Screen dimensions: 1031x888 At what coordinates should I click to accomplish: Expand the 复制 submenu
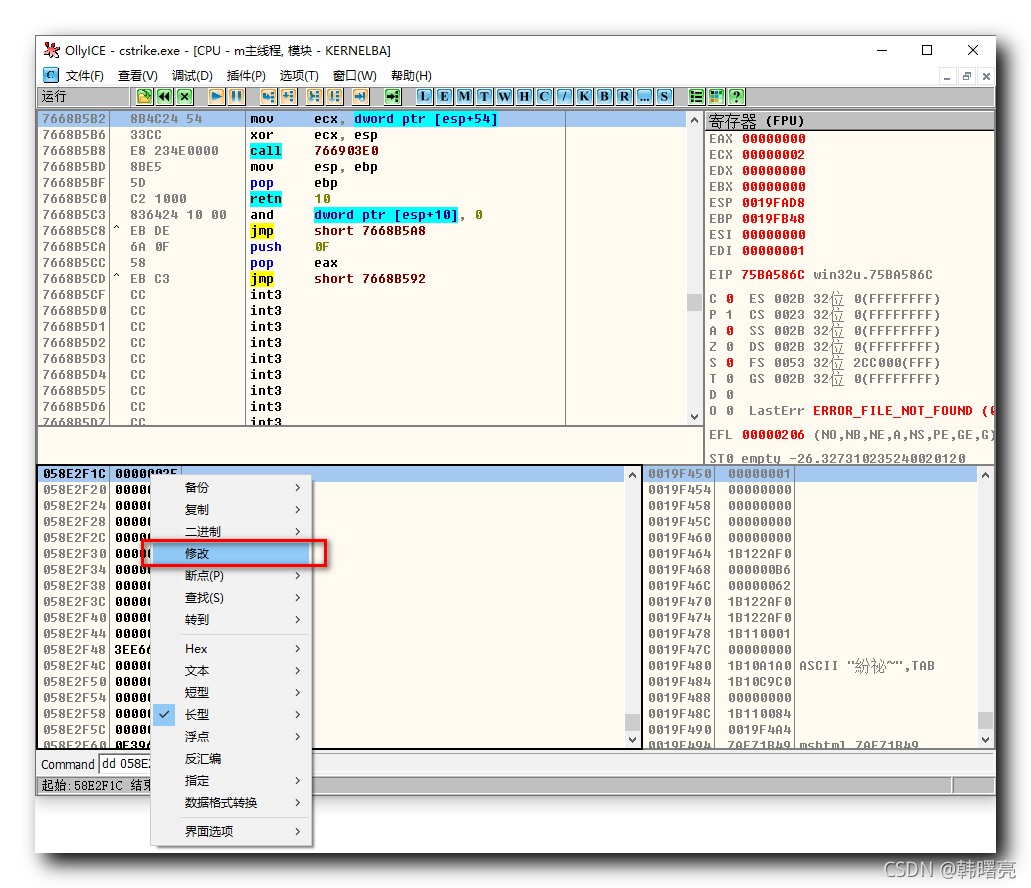(x=231, y=509)
